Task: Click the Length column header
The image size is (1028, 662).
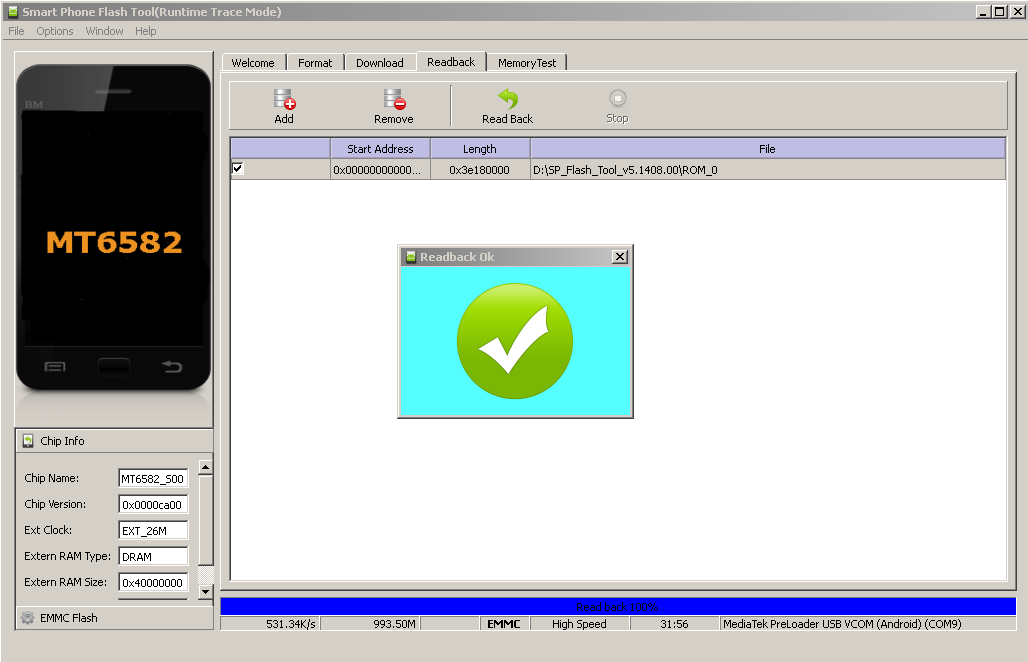Action: click(x=480, y=149)
